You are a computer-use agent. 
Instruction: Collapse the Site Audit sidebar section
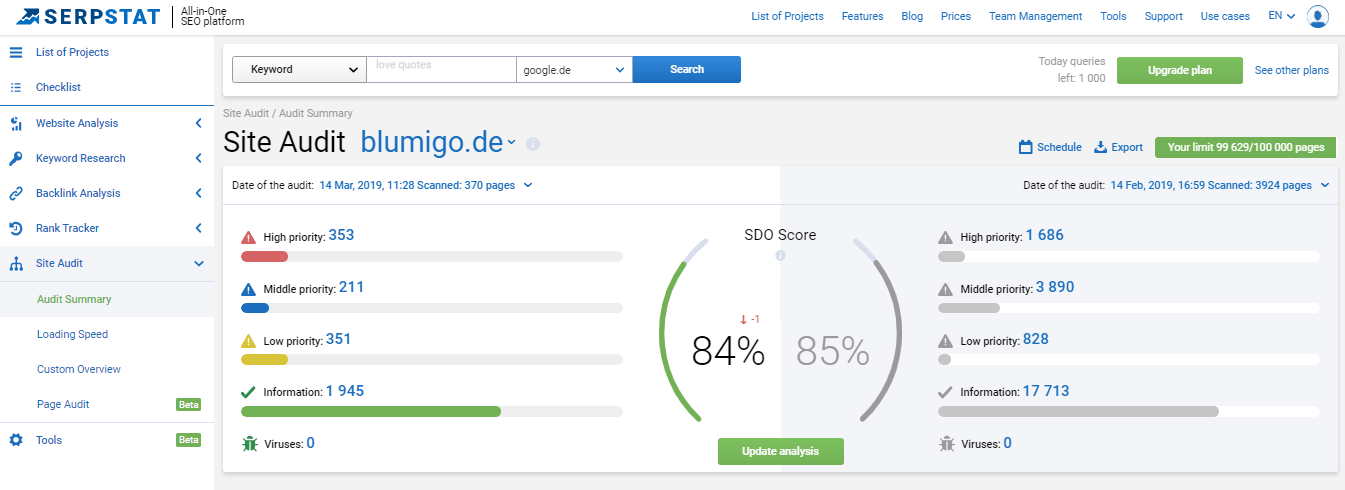(199, 264)
